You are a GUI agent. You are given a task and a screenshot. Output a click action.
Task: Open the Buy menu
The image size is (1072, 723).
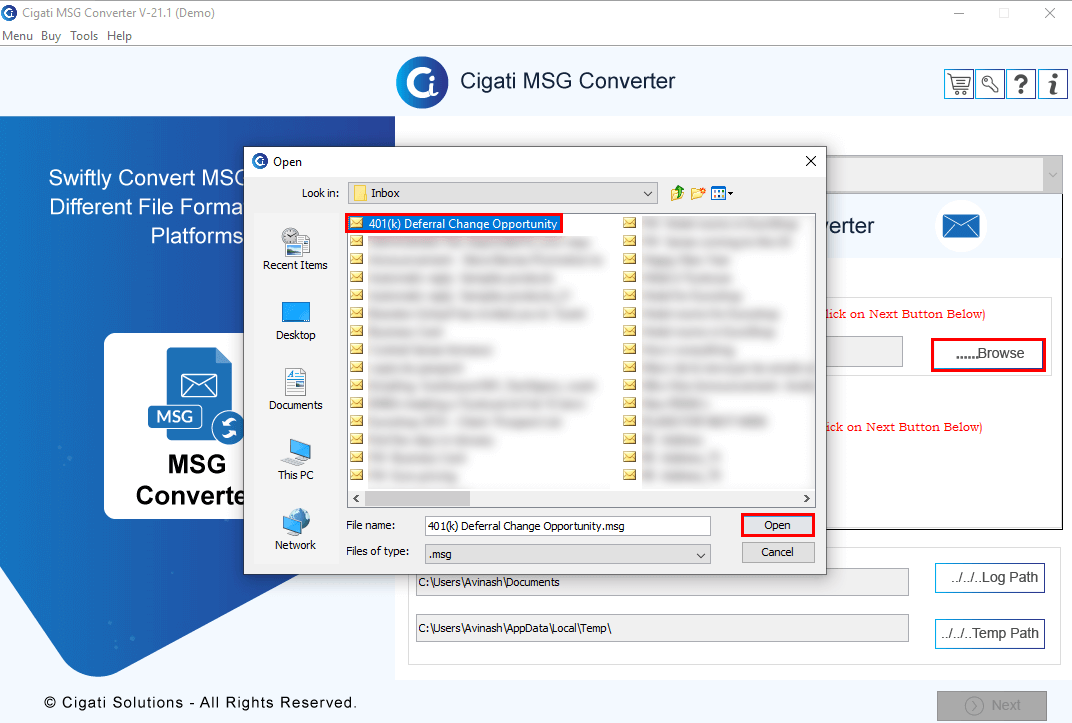click(x=51, y=36)
